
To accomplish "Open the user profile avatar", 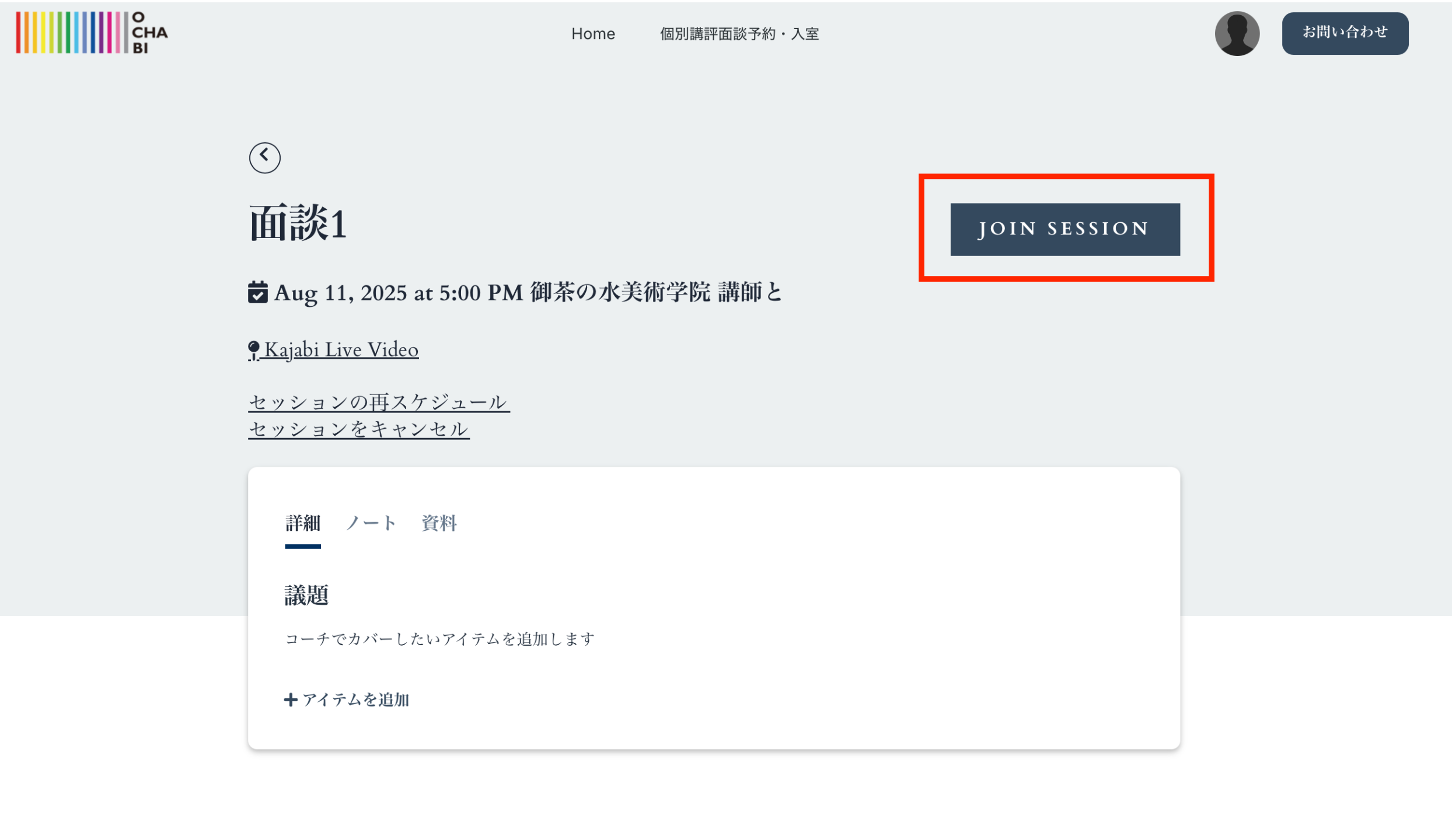I will point(1237,34).
